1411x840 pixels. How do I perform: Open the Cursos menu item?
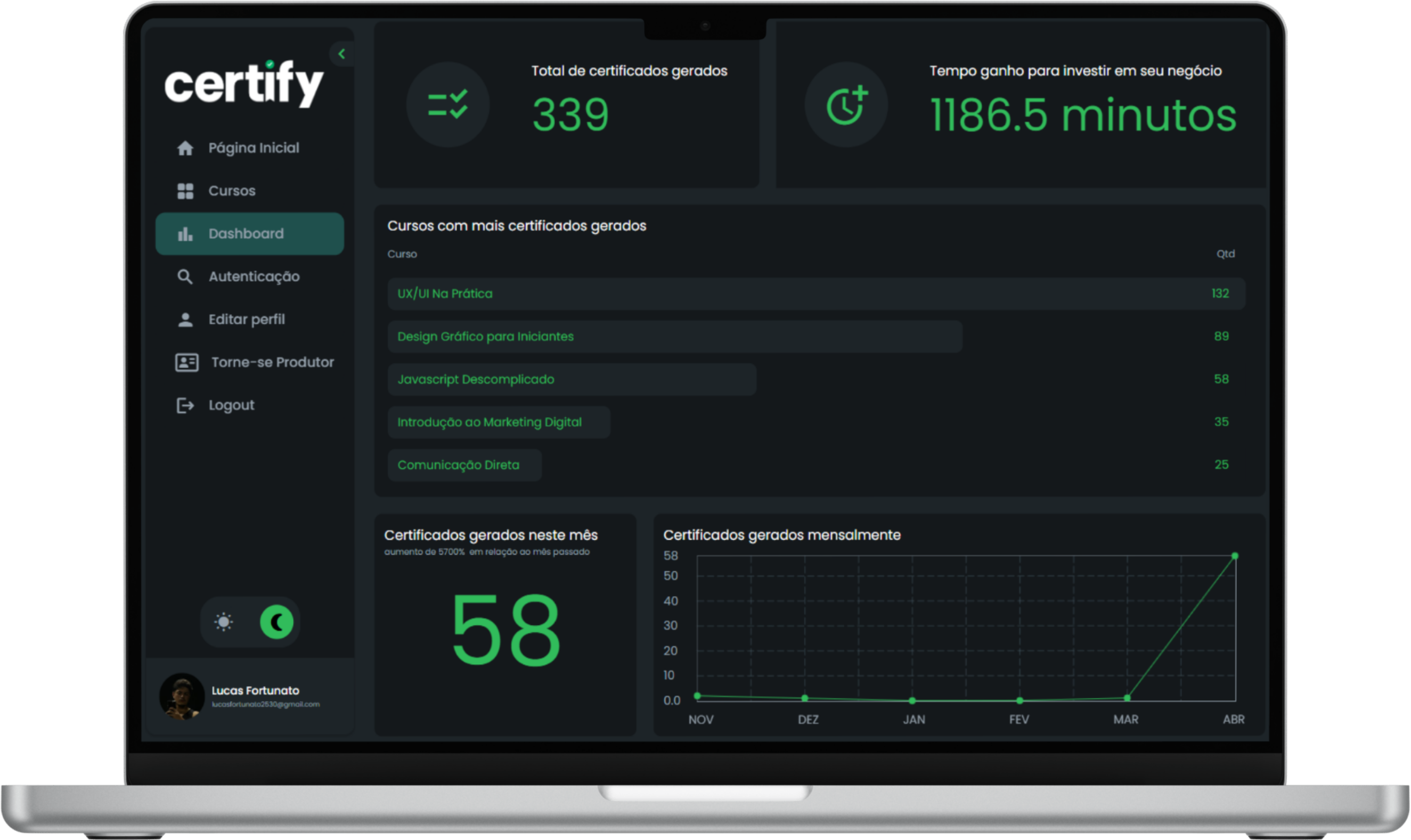click(232, 191)
